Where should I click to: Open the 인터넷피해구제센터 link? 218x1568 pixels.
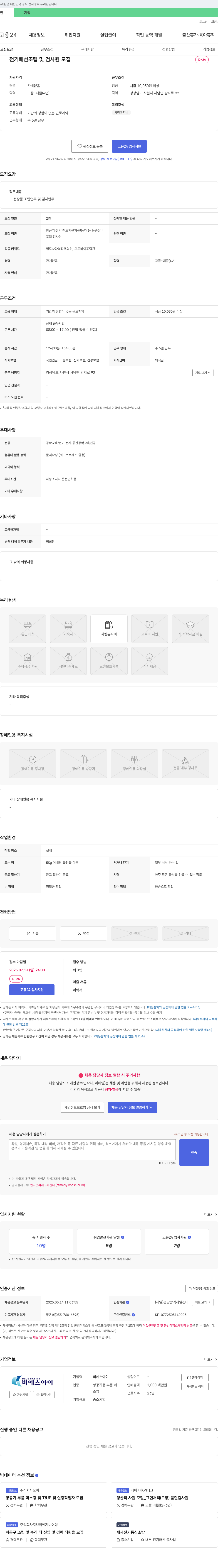tap(57, 1185)
